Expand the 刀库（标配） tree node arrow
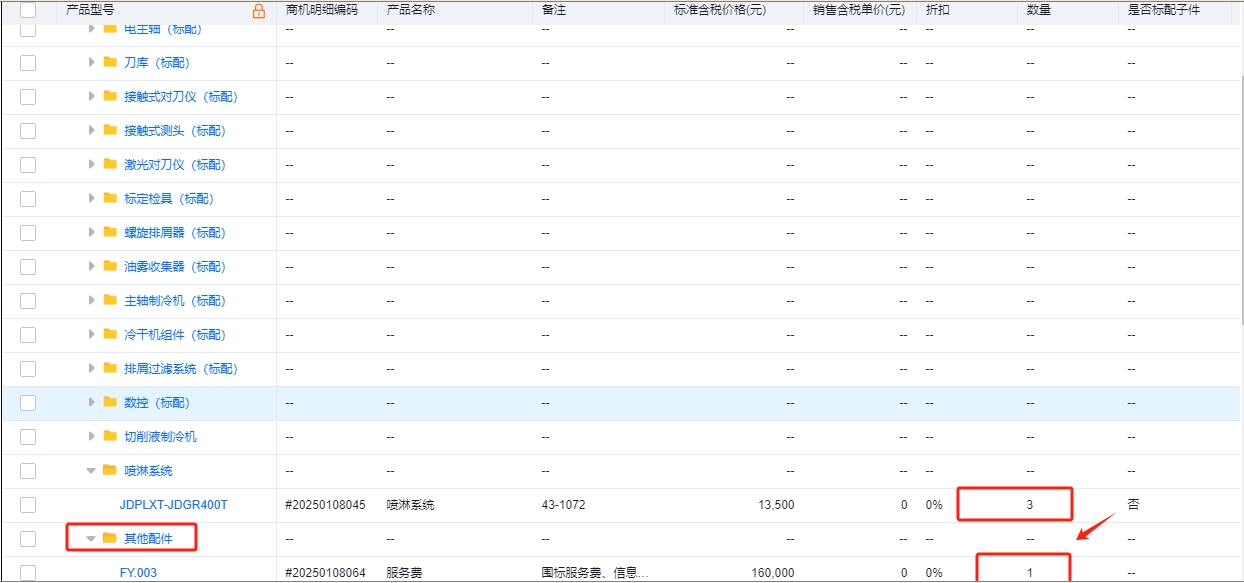This screenshot has width=1244, height=583. tap(92, 62)
